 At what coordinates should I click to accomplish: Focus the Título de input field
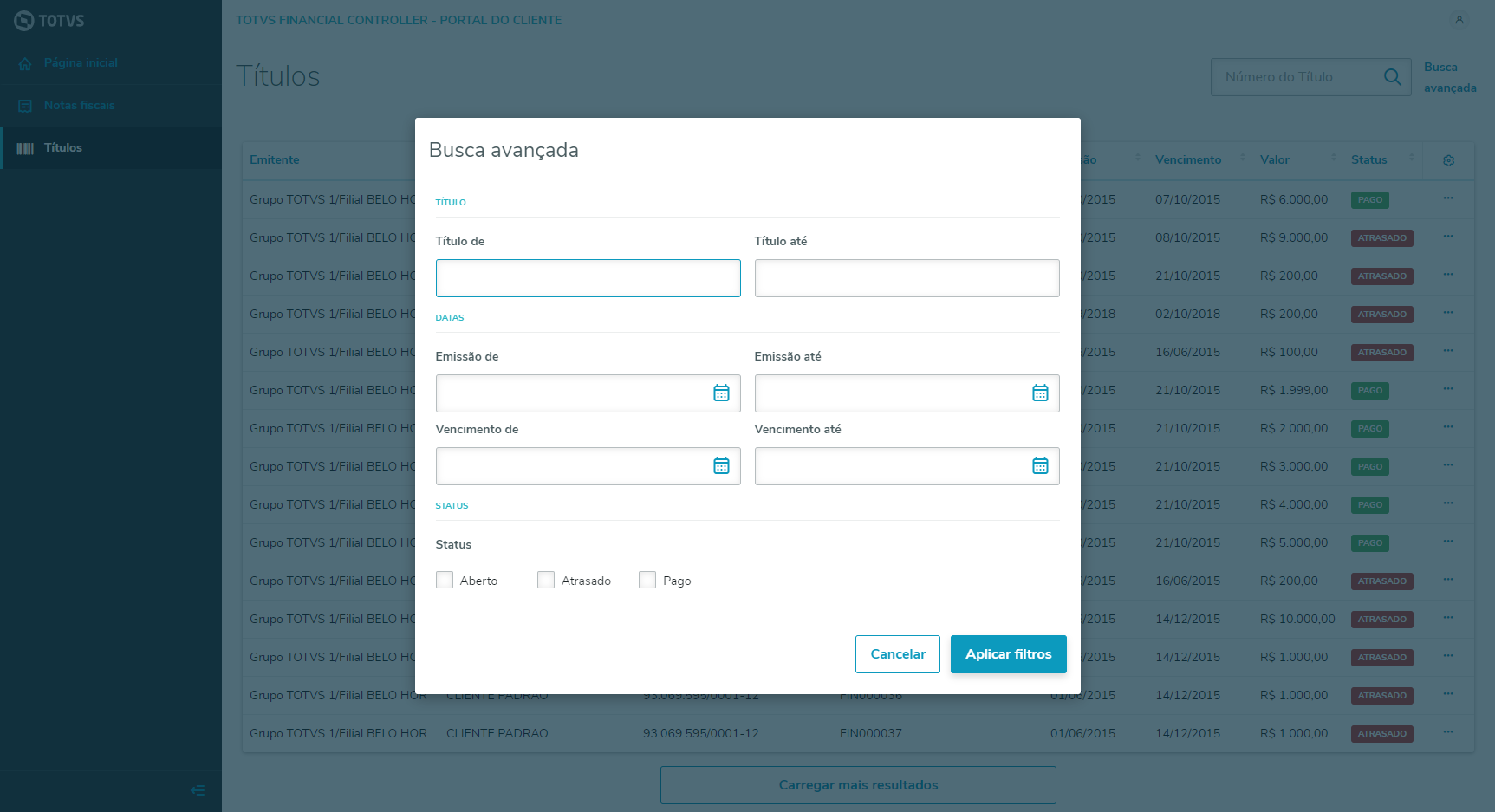click(x=588, y=278)
